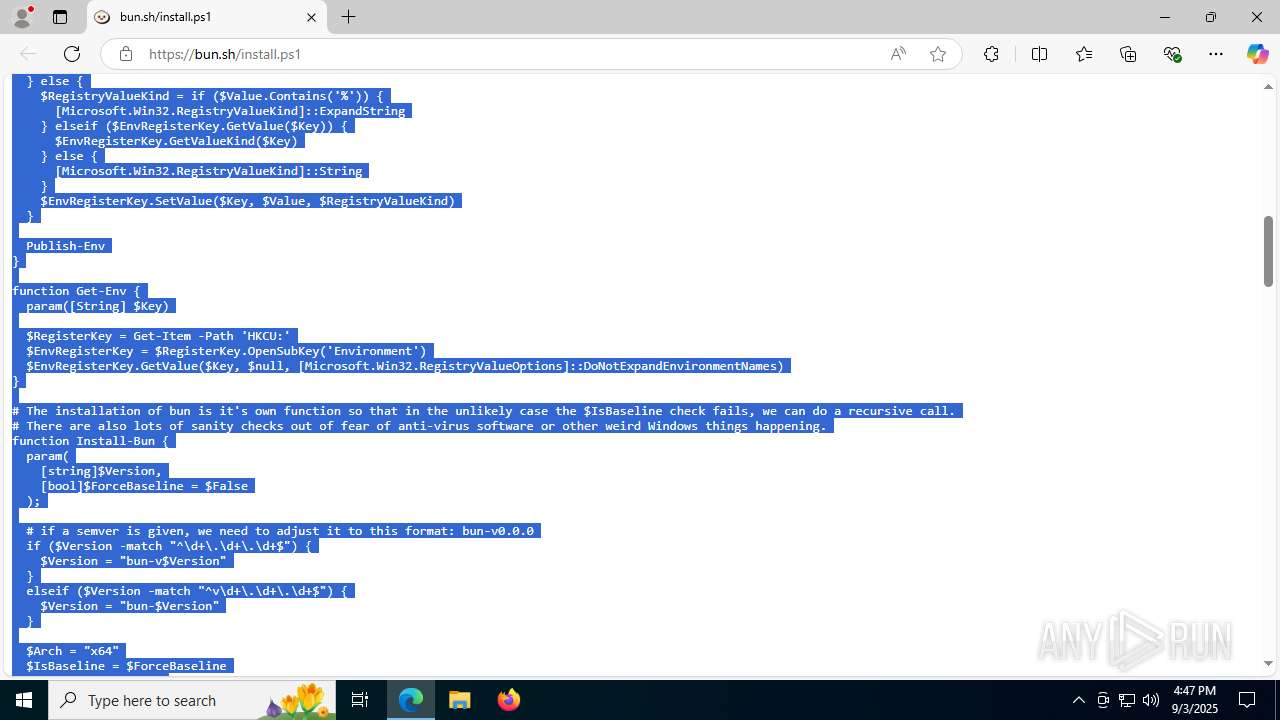
Task: Open Collections panel
Action: point(1128,54)
